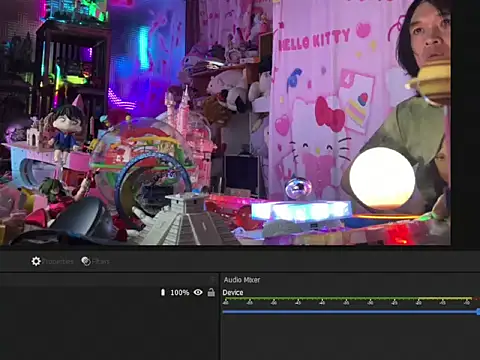
Task: Click the webcam preview canvas
Action: point(225,122)
